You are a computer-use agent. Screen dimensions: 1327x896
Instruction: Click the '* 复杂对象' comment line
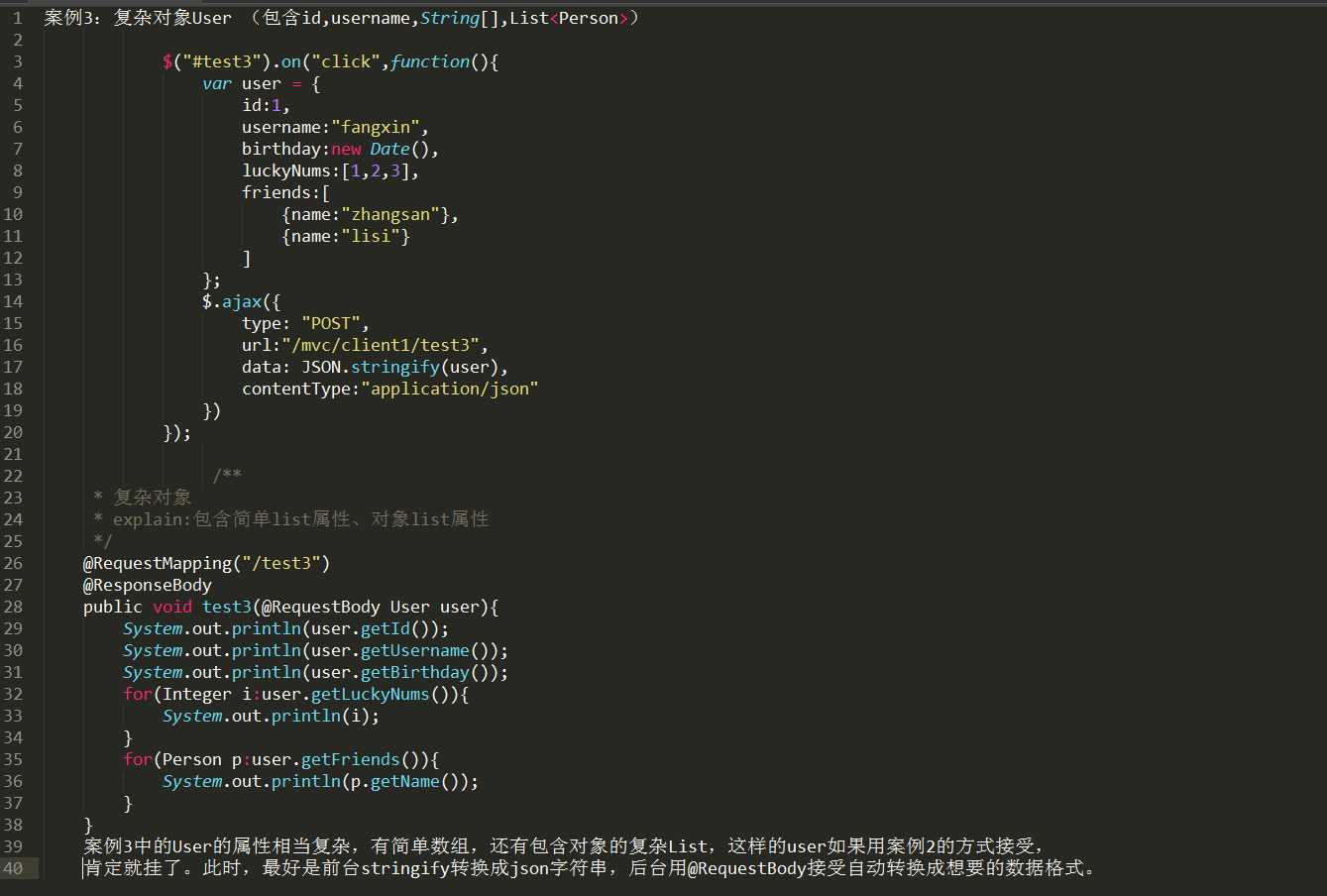click(x=142, y=498)
